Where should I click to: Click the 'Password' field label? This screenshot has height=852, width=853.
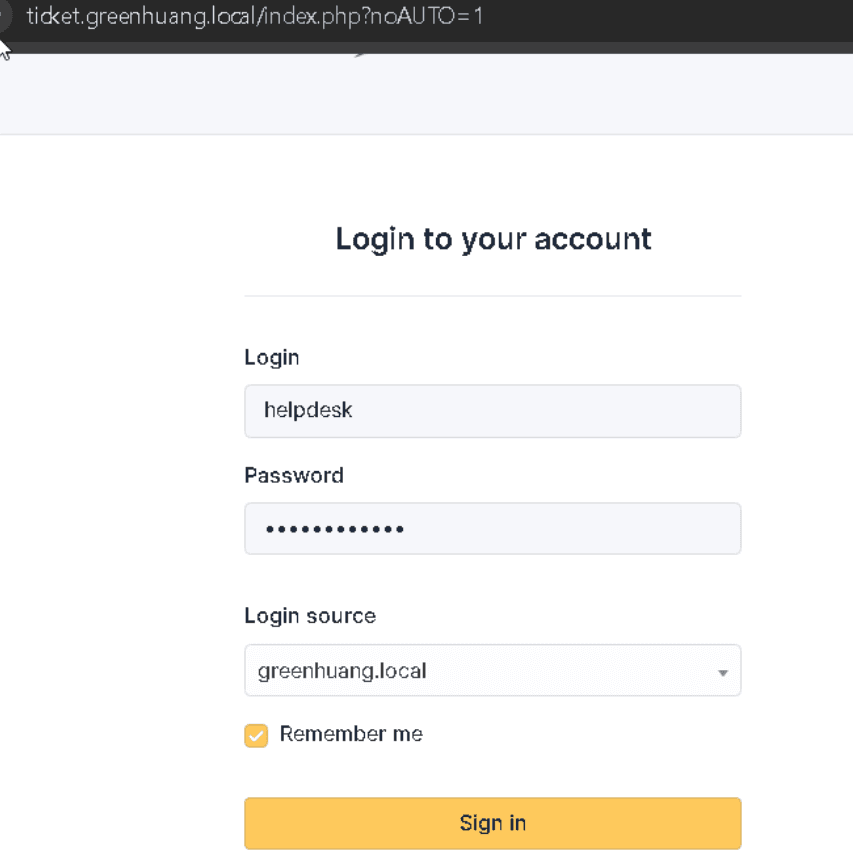[x=294, y=476]
